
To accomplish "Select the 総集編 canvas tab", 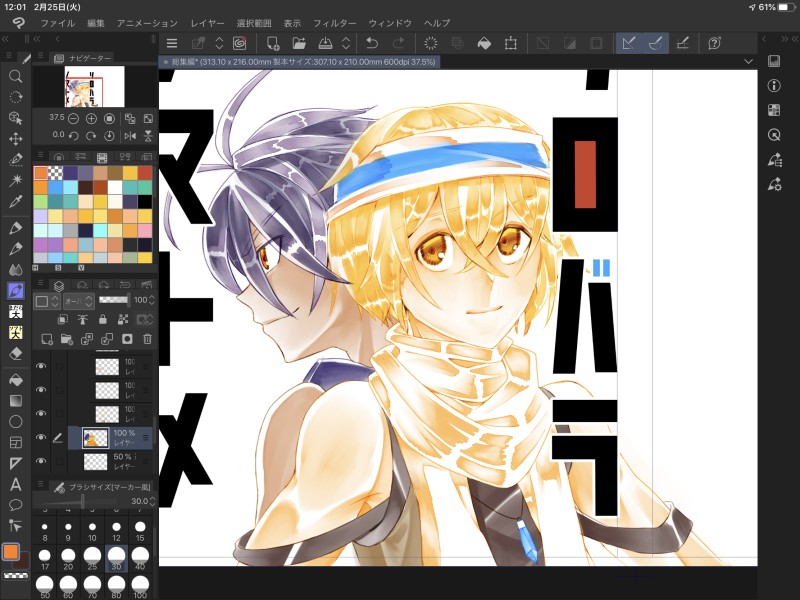I will click(299, 62).
